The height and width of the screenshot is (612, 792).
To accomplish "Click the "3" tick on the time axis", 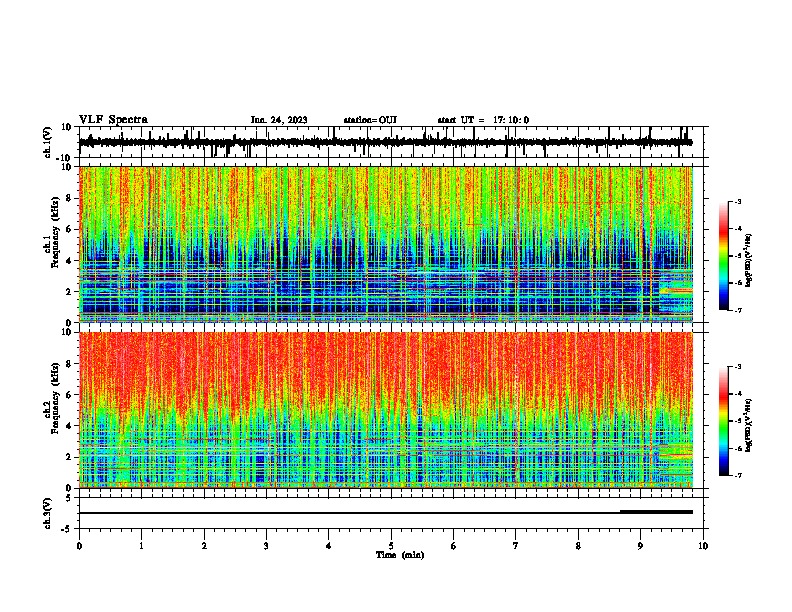I will 266,546.
